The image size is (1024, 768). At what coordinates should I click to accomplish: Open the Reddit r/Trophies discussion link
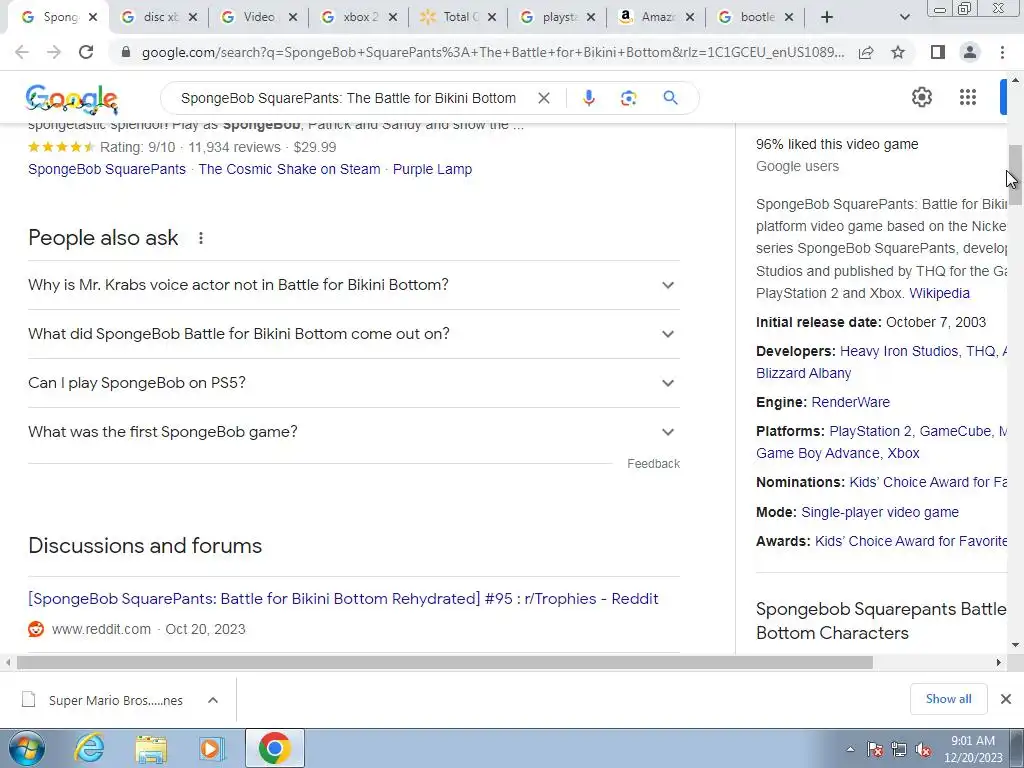[344, 599]
